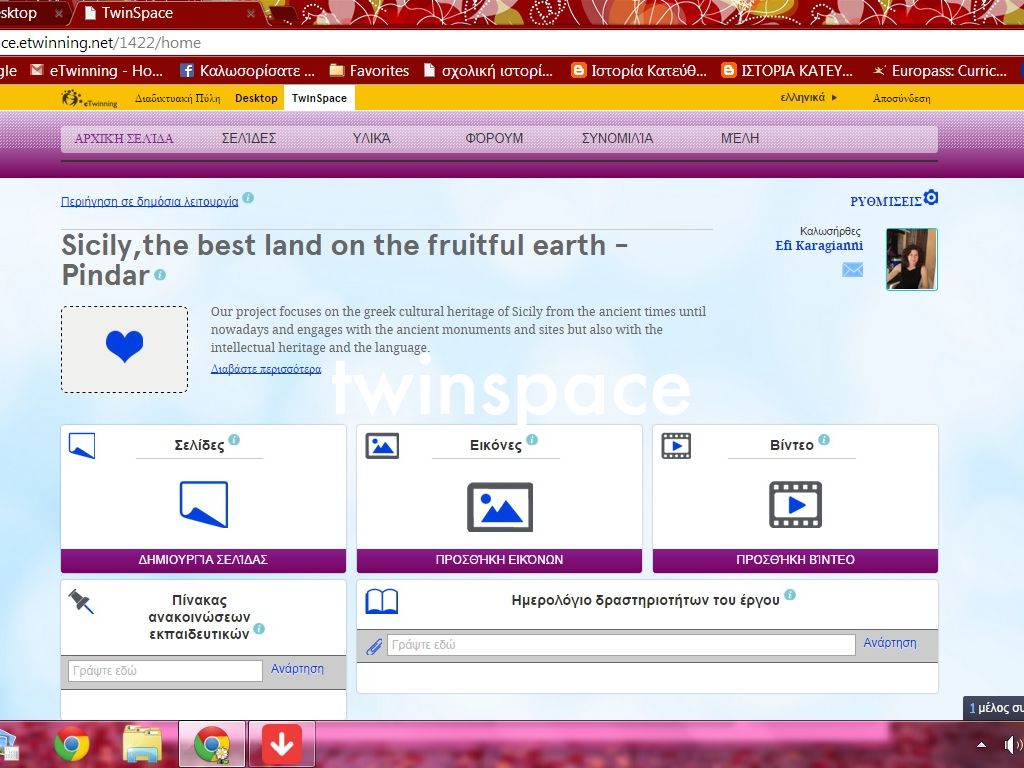
Task: Click the info icon beside the project title
Action: coord(160,275)
